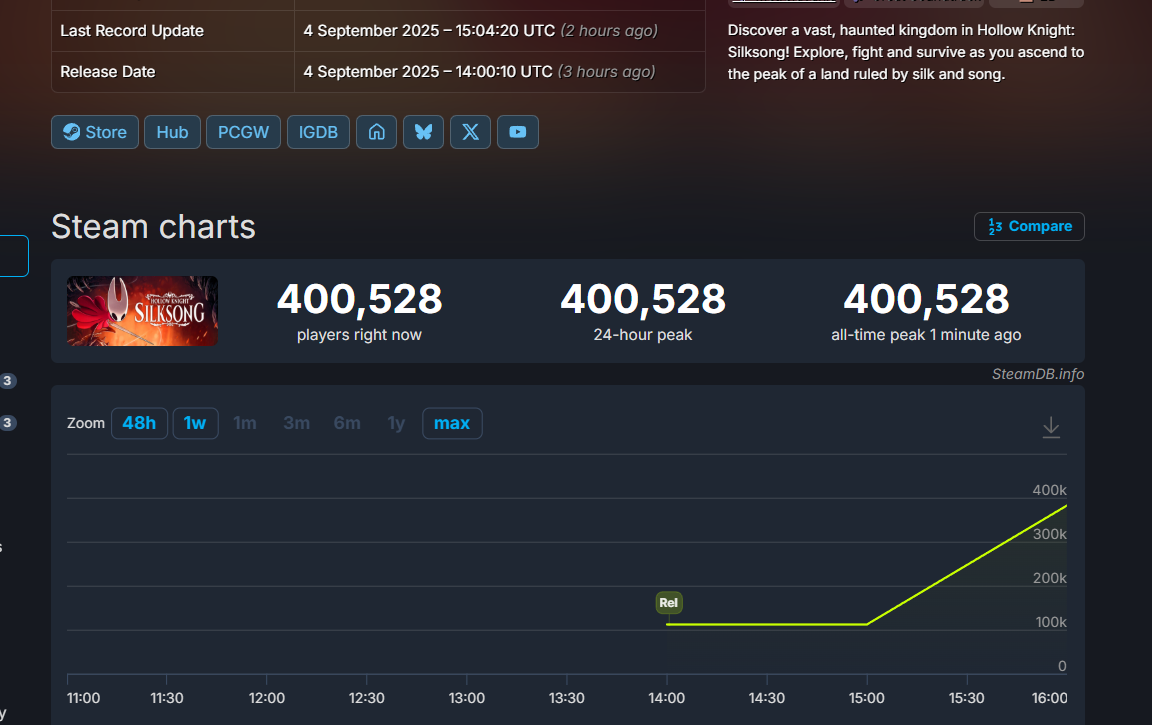Open the Bluesky butterfly icon link
This screenshot has width=1152, height=725.
pyautogui.click(x=423, y=132)
